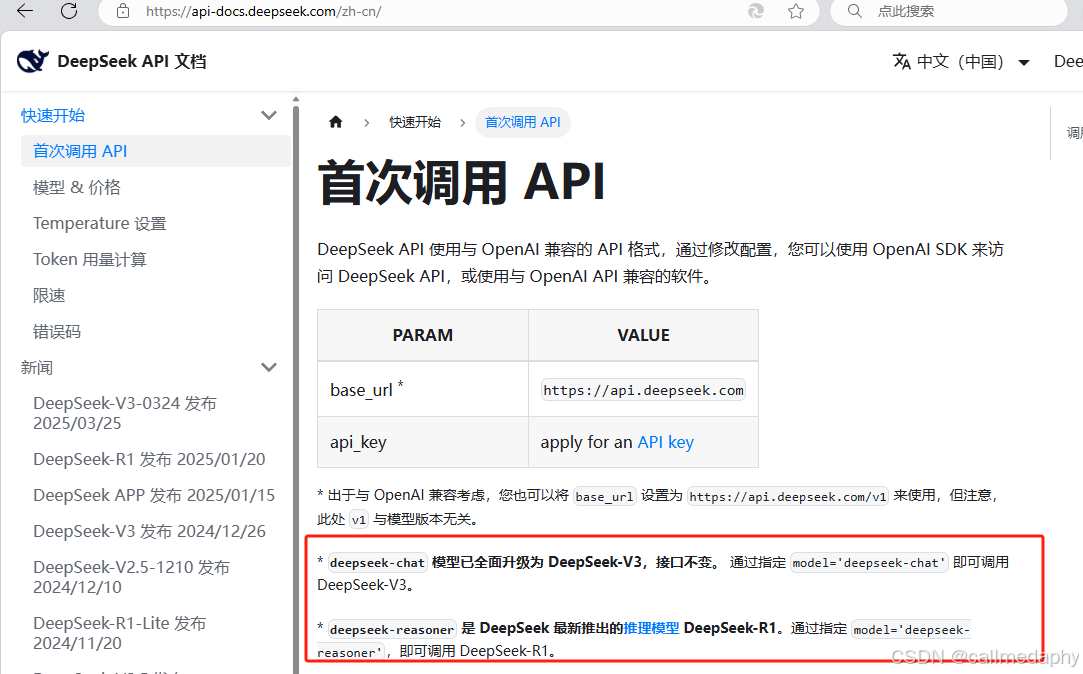Open the 错误码 sidebar page
Screen dimensions: 1083x674
pyautogui.click(x=57, y=331)
